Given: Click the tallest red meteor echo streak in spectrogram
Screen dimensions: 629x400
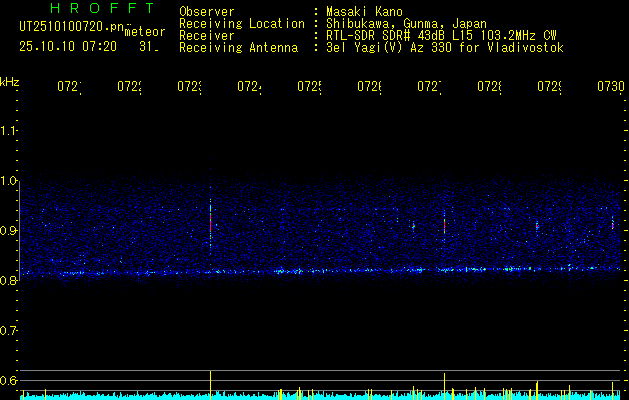Looking at the screenshot, I should pos(210,221).
